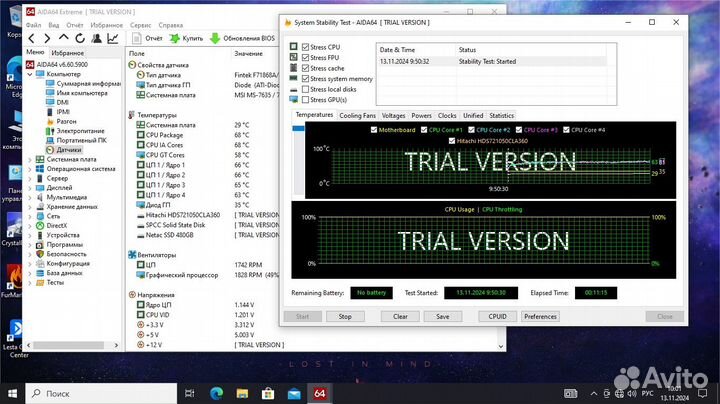The height and width of the screenshot is (404, 720).
Task: Open Сервис menu in AIDA64
Action: click(x=140, y=25)
